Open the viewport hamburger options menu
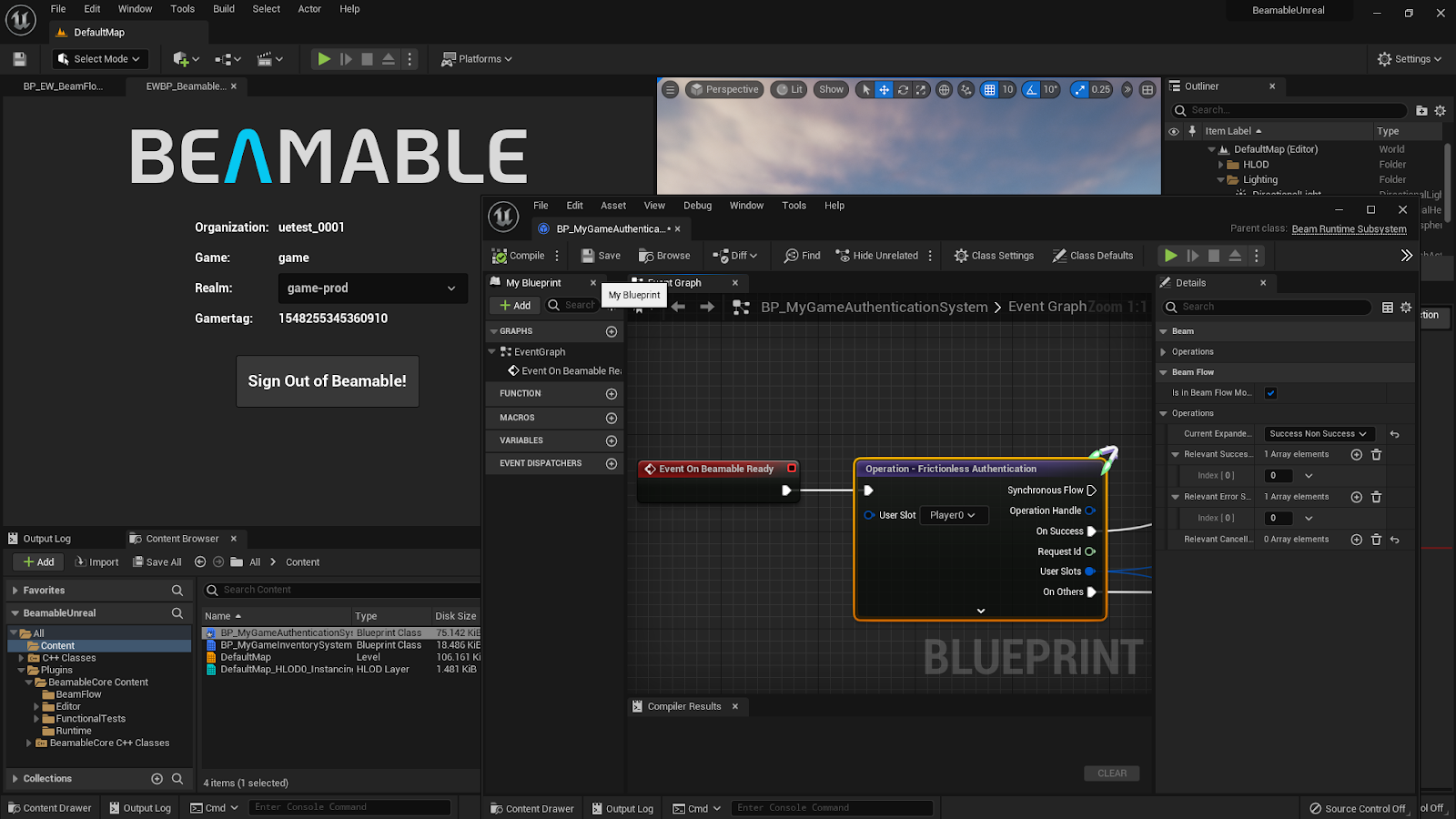Image resolution: width=1456 pixels, height=819 pixels. coord(671,89)
